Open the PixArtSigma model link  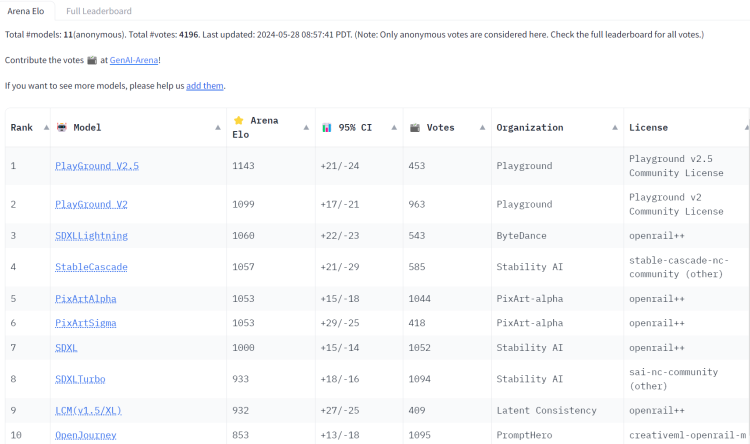(x=86, y=323)
